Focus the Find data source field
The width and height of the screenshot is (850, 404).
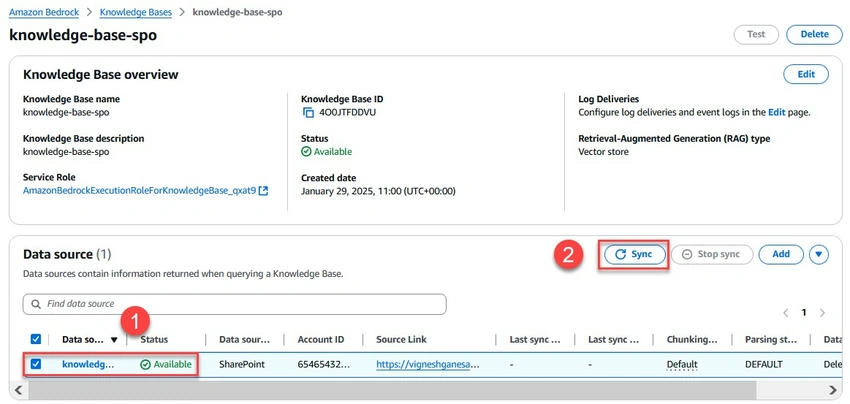[x=234, y=304]
